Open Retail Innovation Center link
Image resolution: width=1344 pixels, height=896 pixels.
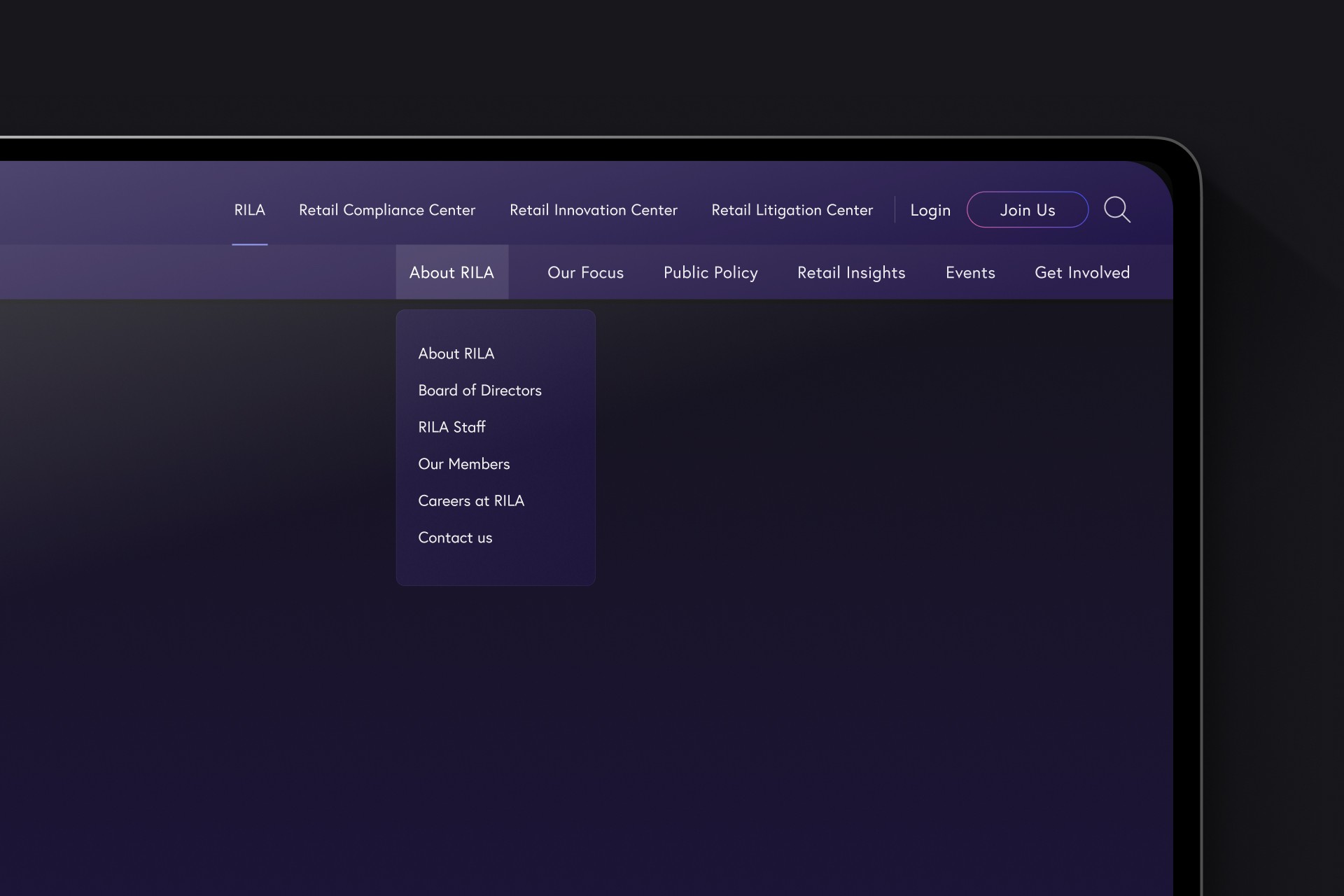[x=593, y=210]
